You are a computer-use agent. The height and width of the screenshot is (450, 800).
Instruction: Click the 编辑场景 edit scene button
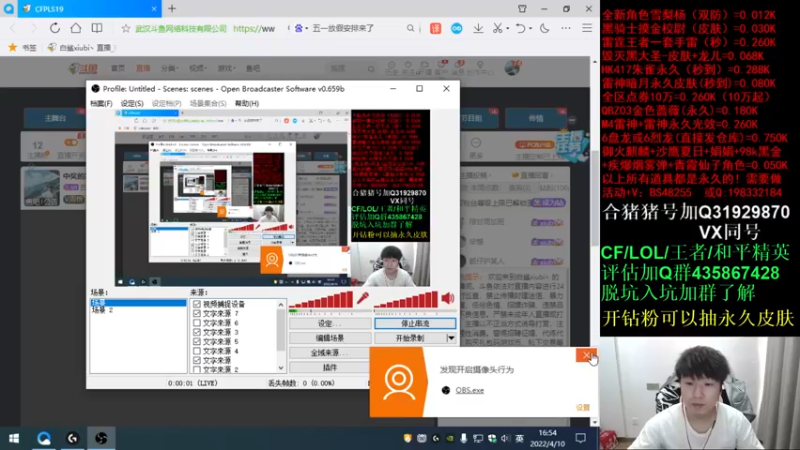(330, 338)
